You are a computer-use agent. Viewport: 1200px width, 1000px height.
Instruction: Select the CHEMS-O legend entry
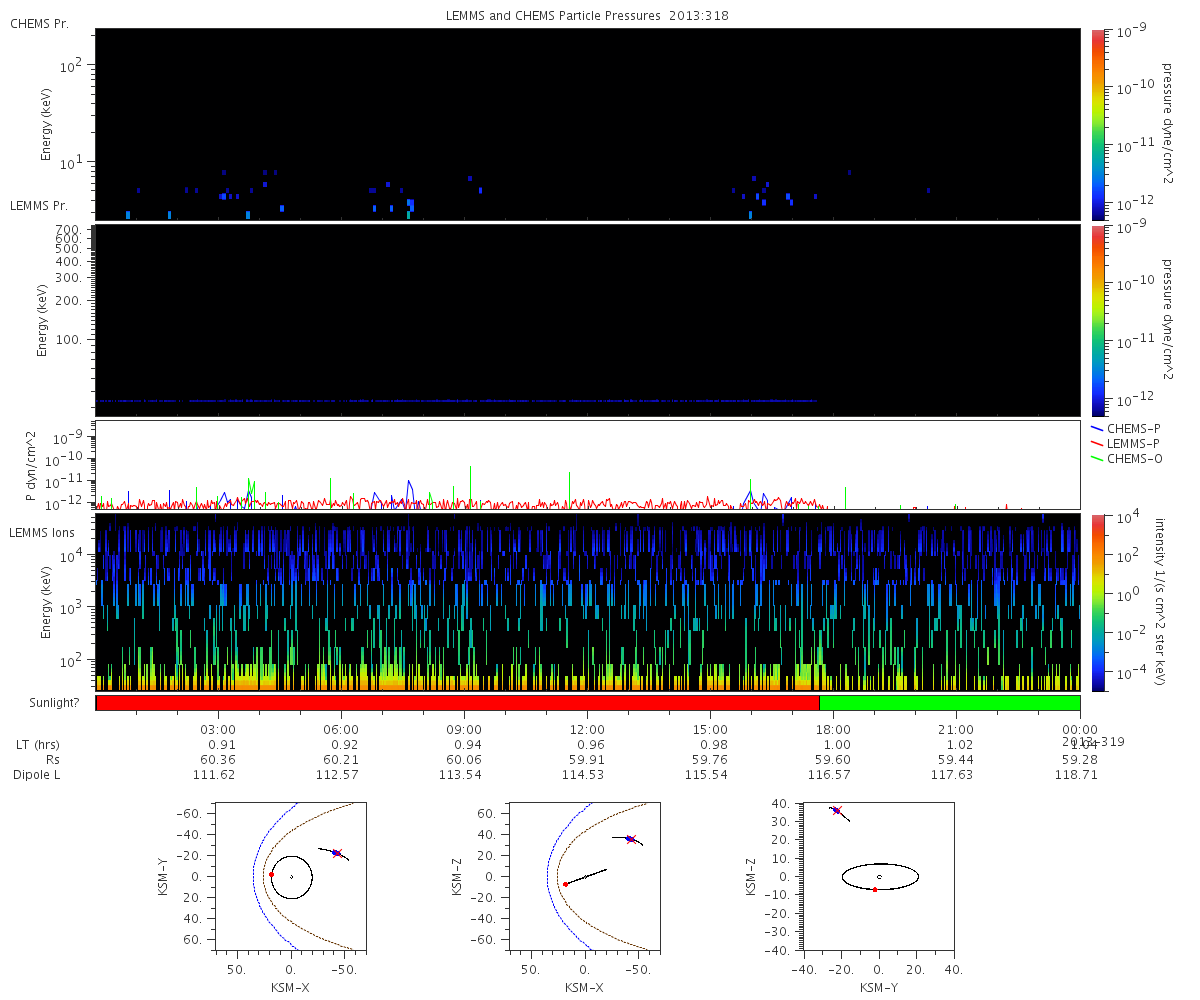(x=1133, y=458)
